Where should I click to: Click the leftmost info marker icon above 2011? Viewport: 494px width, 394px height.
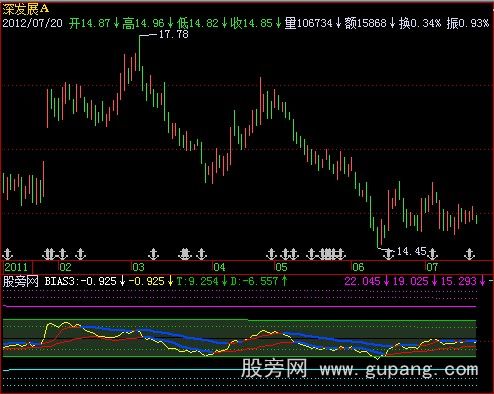[x=8, y=254]
